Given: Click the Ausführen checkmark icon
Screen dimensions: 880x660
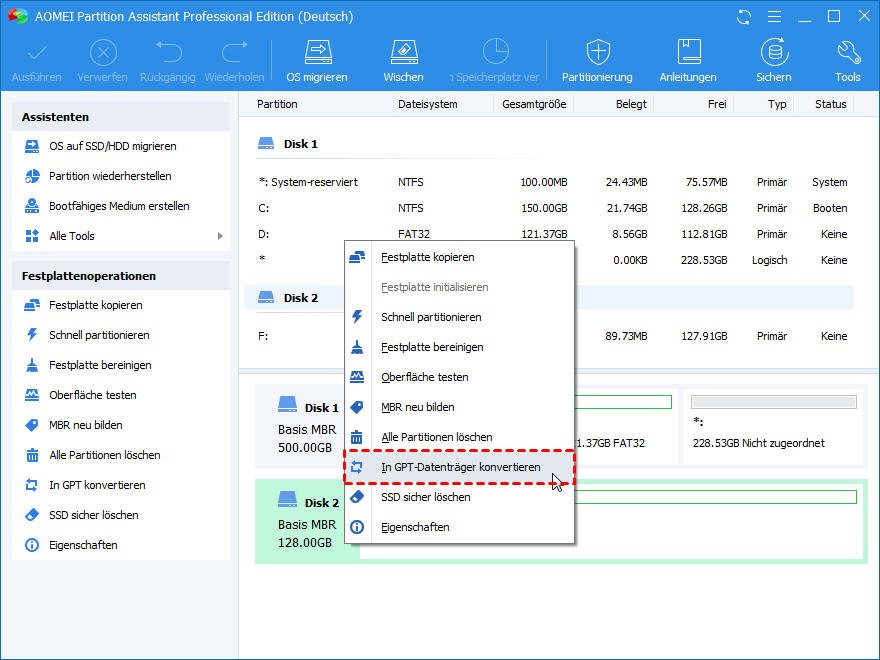Looking at the screenshot, I should (x=37, y=53).
